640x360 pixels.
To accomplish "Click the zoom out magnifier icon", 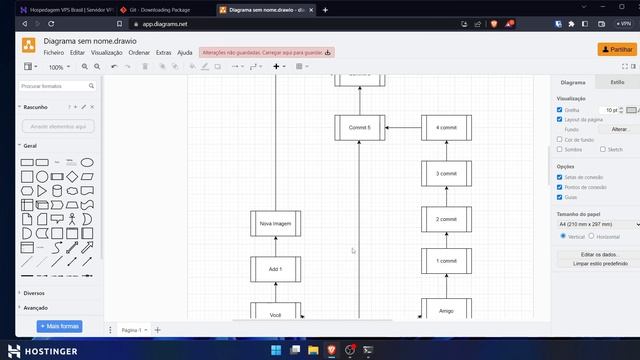I will click(x=97, y=67).
